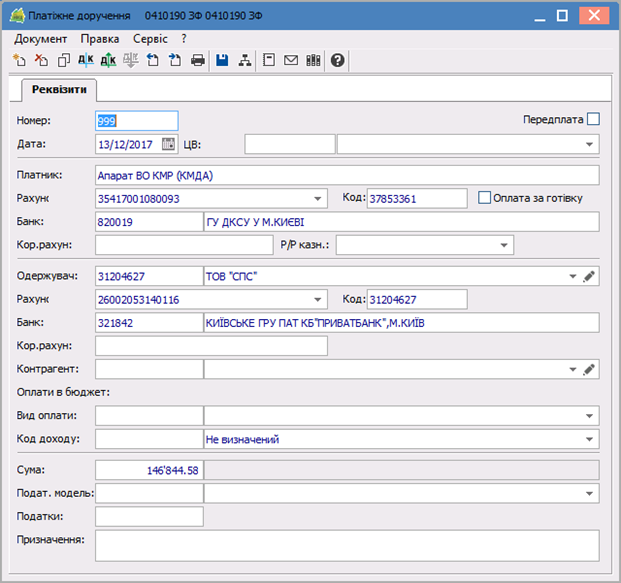This screenshot has height=583, width=621.
Task: Click the delete document icon with red X
Action: (40, 61)
